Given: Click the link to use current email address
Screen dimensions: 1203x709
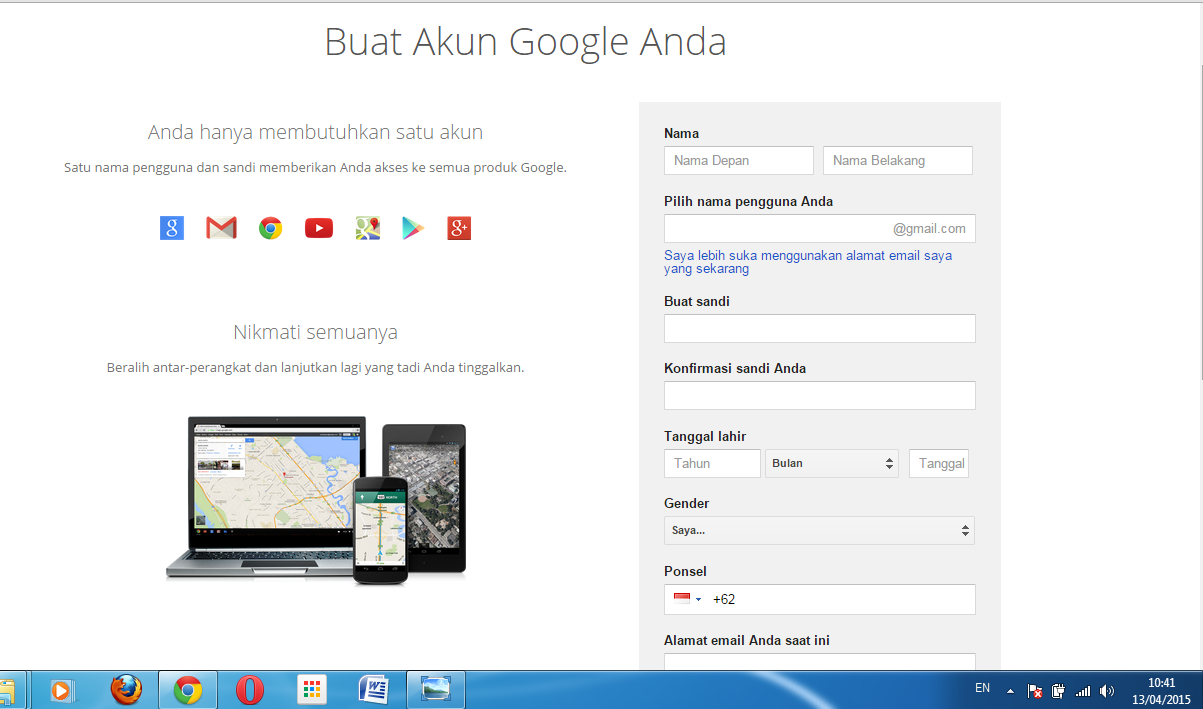Looking at the screenshot, I should pos(808,262).
